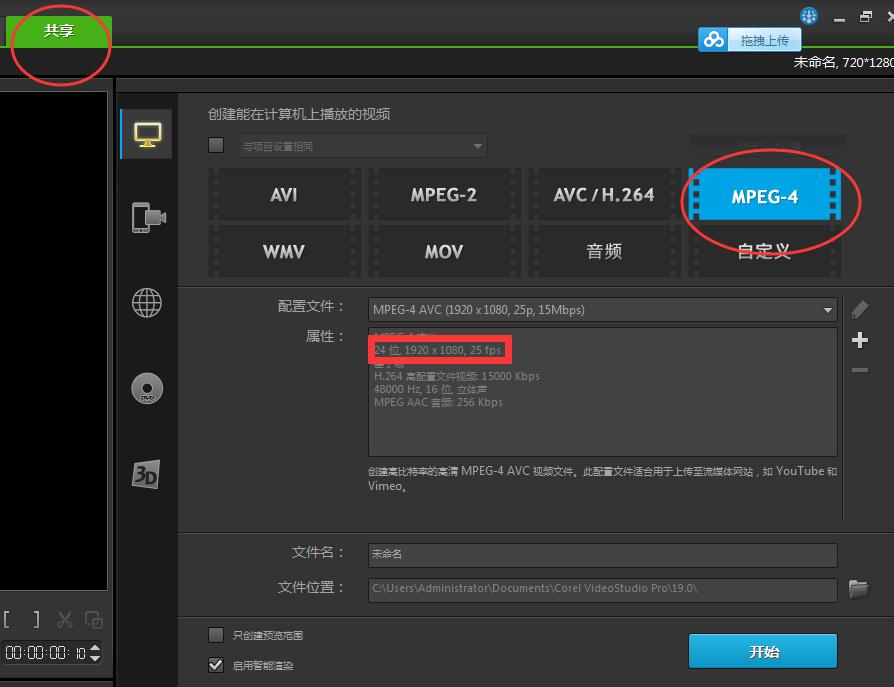Browse for file location folder icon

(x=859, y=588)
